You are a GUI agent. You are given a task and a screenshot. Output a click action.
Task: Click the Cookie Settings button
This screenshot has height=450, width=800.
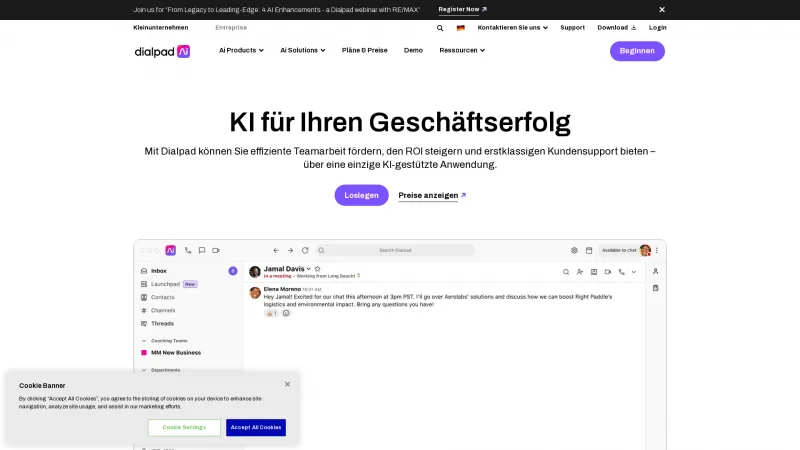click(184, 428)
